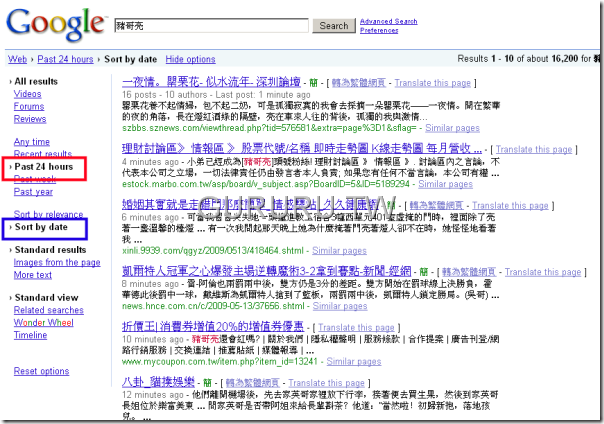Select Reviews filter in sidebar
Screen dimensions: 604x424
(x=30, y=119)
